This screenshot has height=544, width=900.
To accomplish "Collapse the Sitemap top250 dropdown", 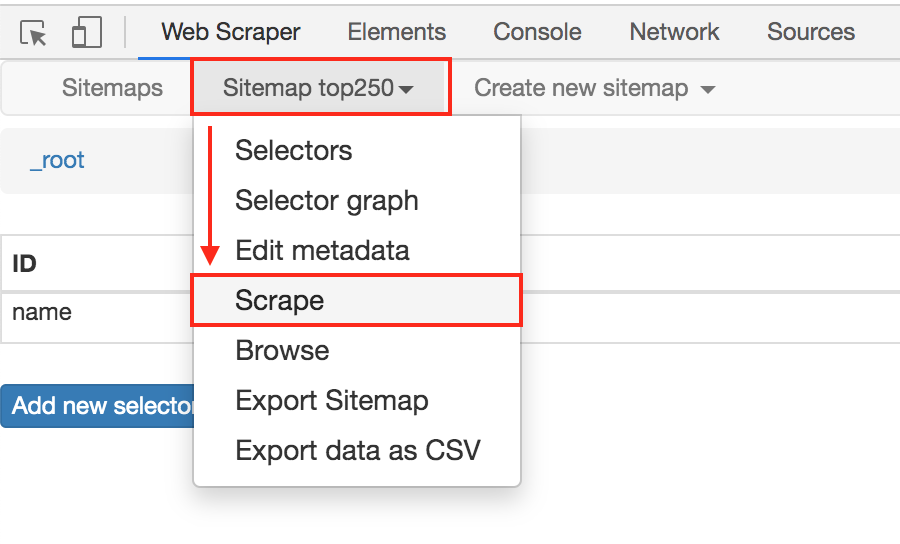I will pos(319,88).
